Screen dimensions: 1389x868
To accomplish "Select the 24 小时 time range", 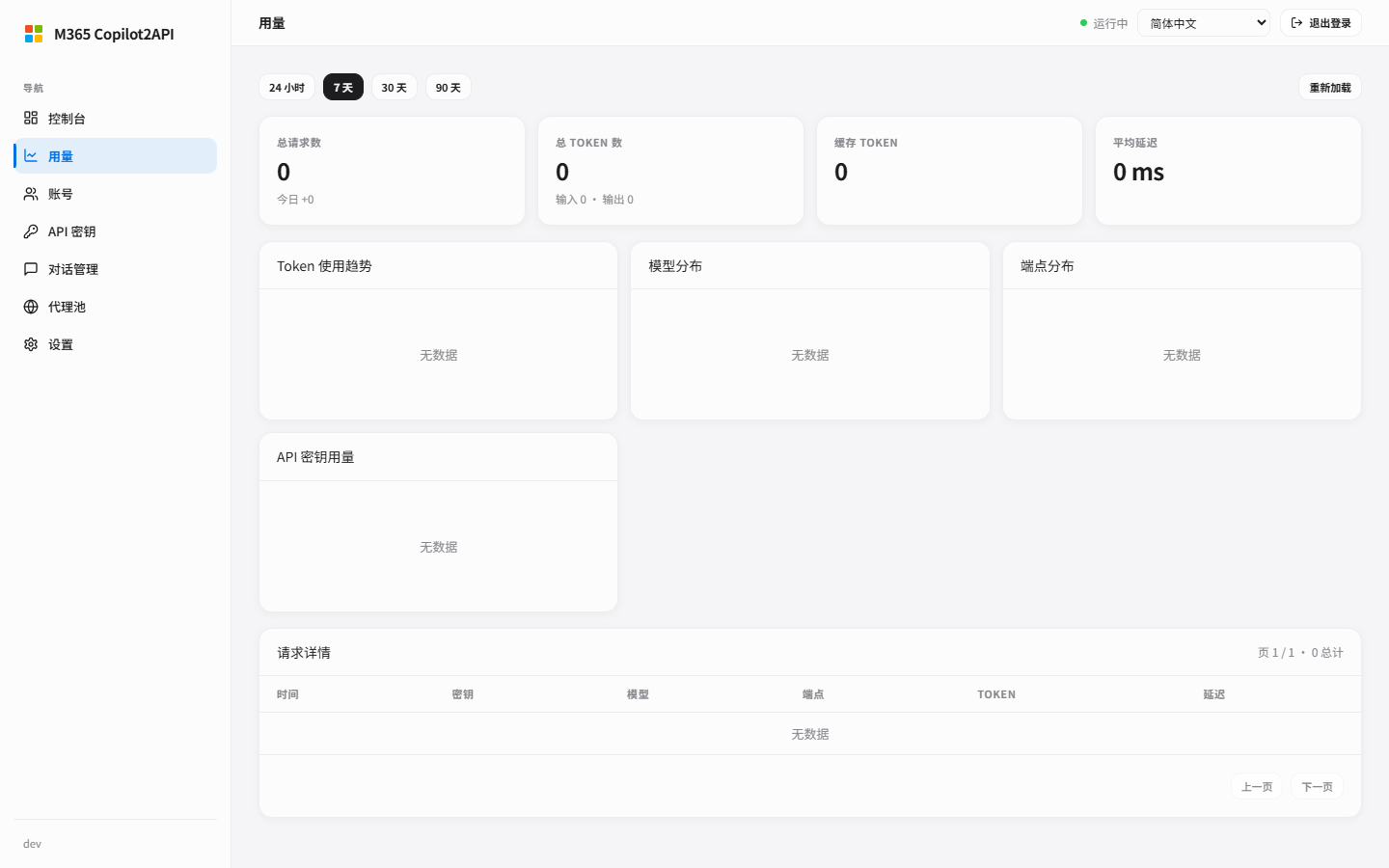I will point(286,87).
